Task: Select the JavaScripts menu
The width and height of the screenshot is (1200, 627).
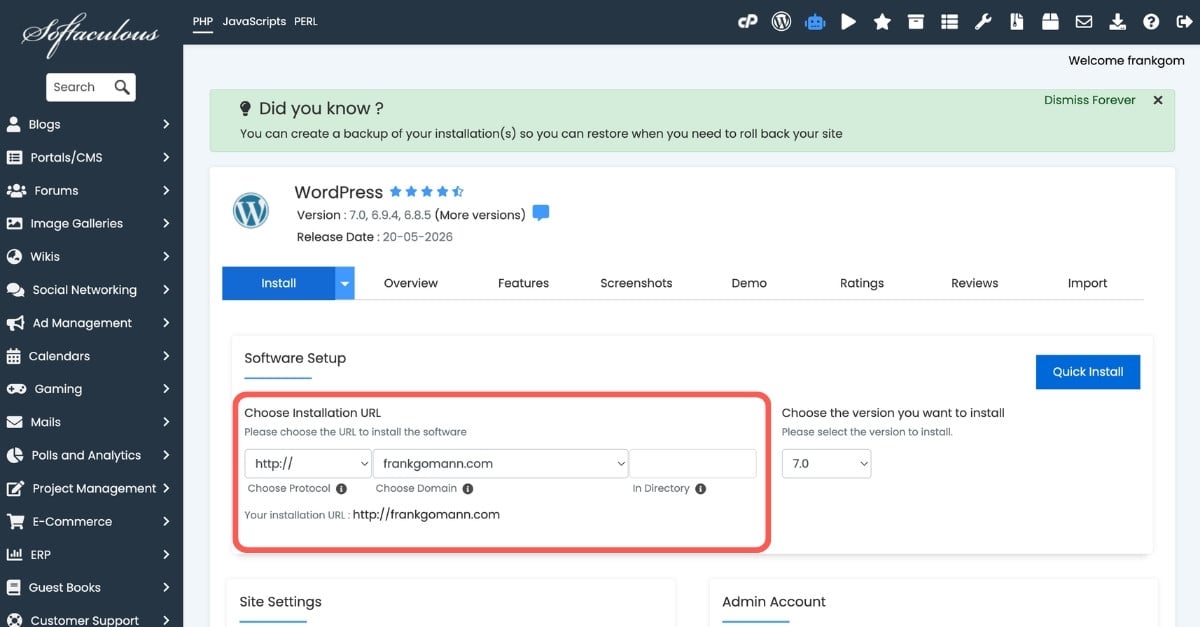Action: (254, 21)
